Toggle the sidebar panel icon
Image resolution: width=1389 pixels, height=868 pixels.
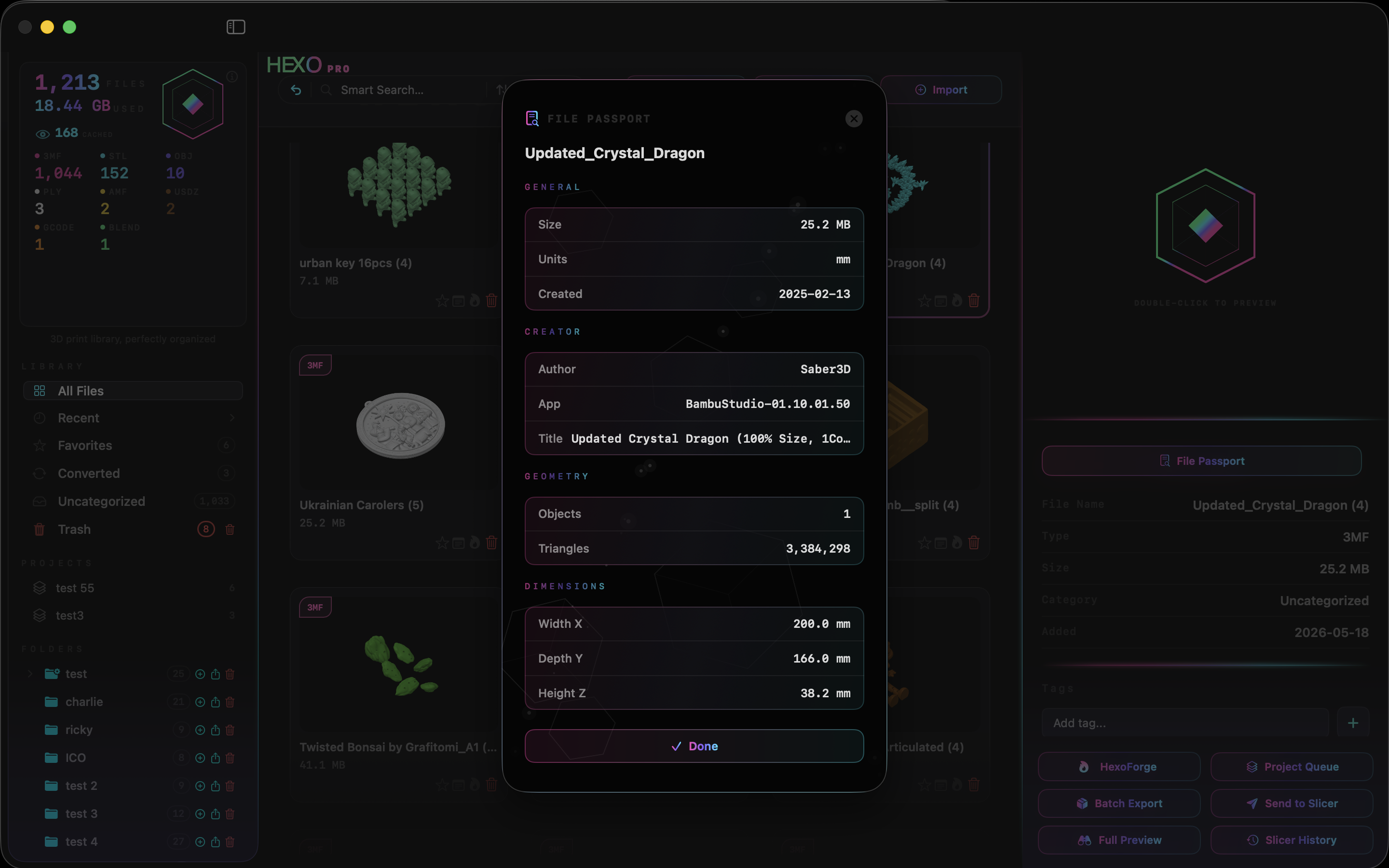coord(236,27)
